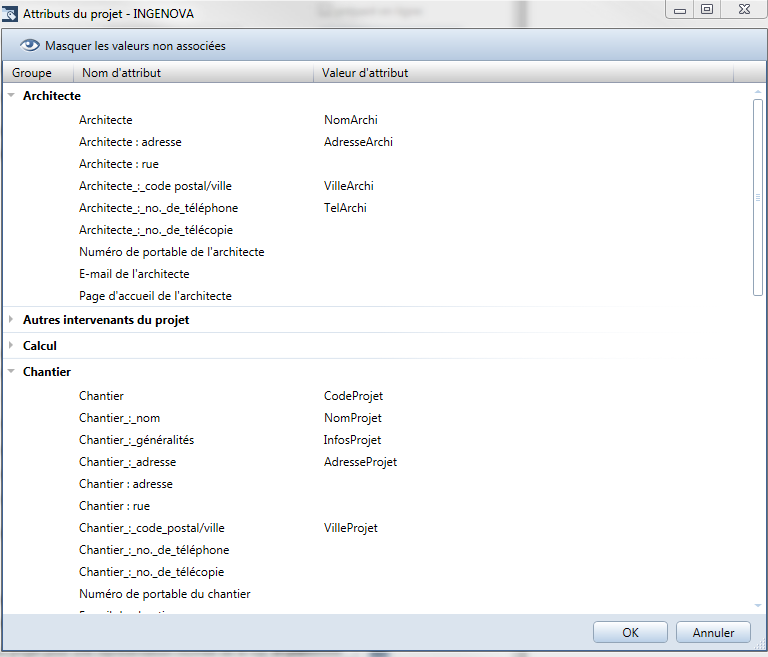Click the app icon in title bar
This screenshot has height=657, width=768.
10,13
